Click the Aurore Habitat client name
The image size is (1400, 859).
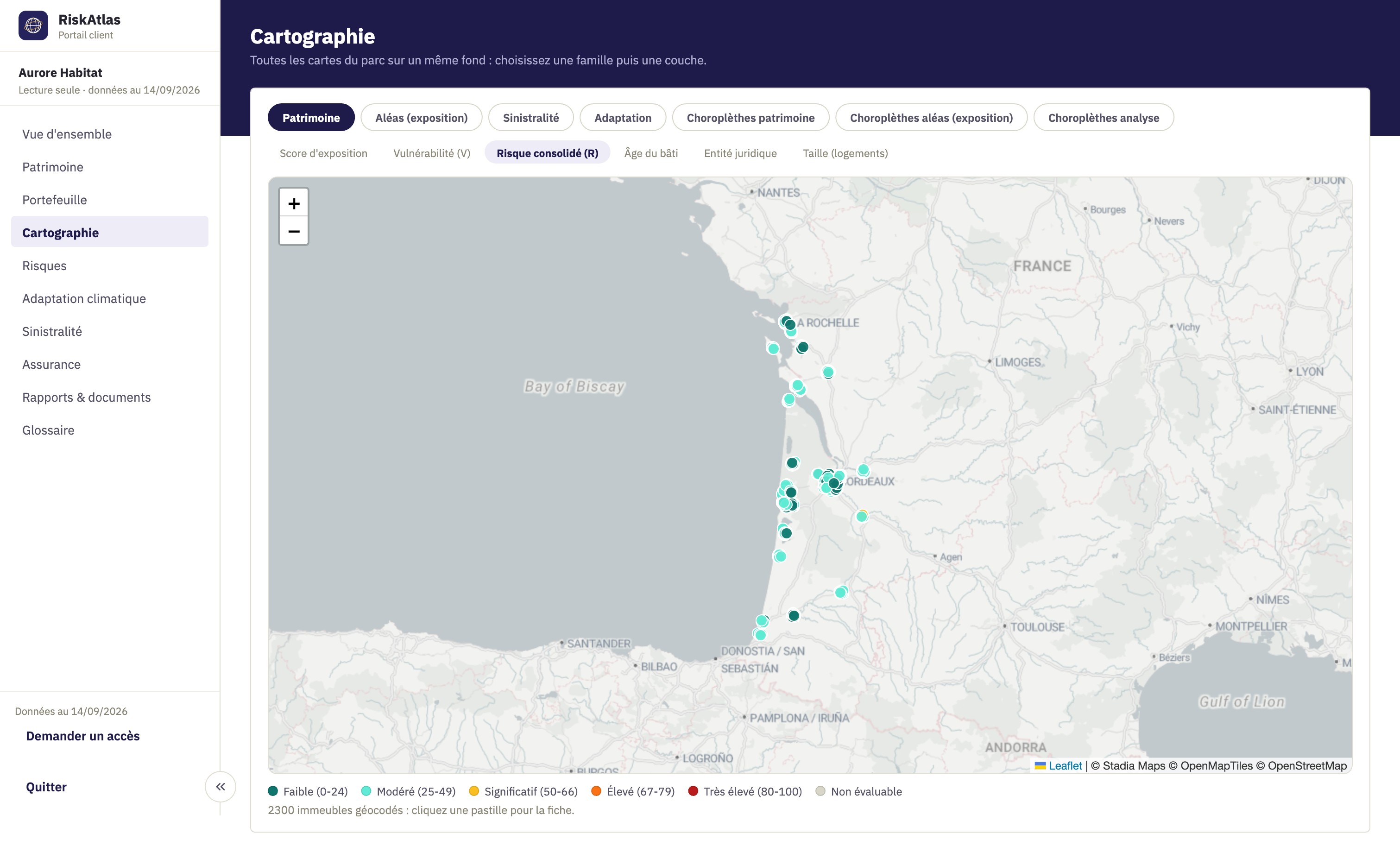60,72
